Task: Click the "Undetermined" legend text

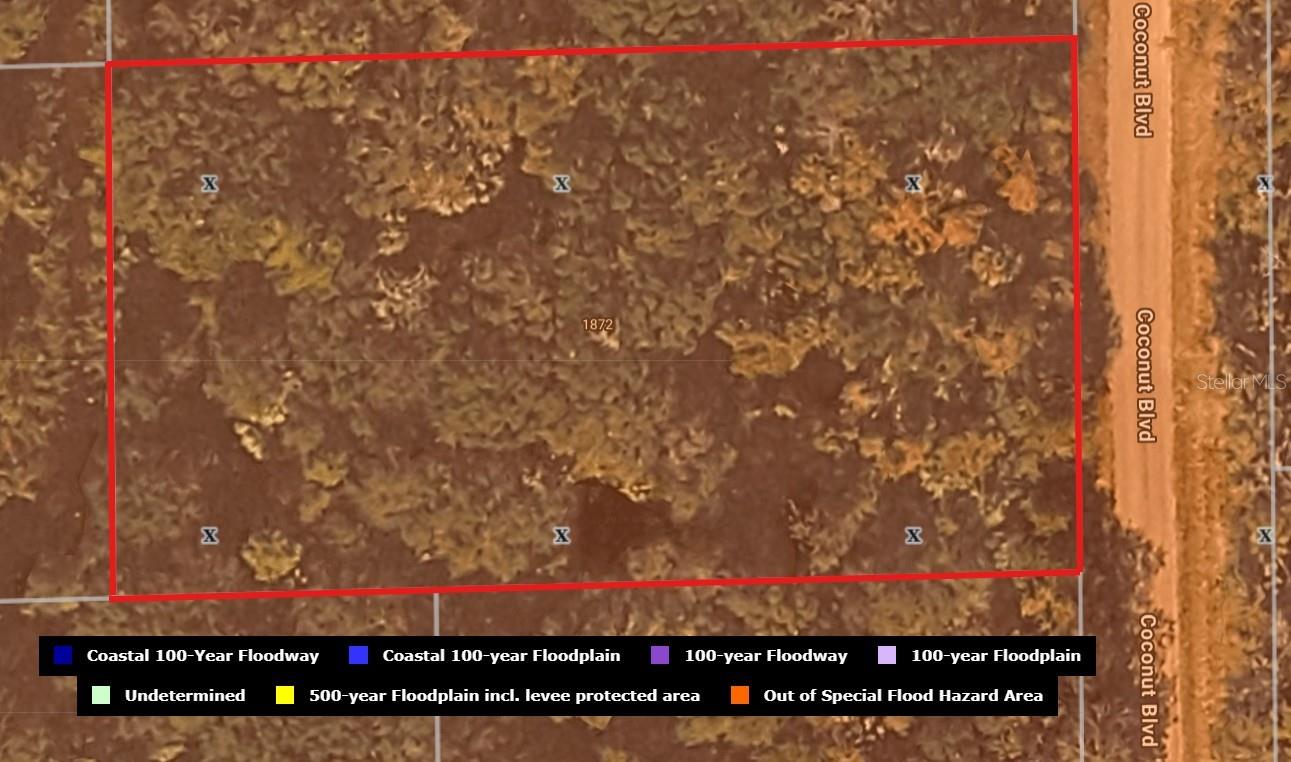Action: click(x=185, y=695)
